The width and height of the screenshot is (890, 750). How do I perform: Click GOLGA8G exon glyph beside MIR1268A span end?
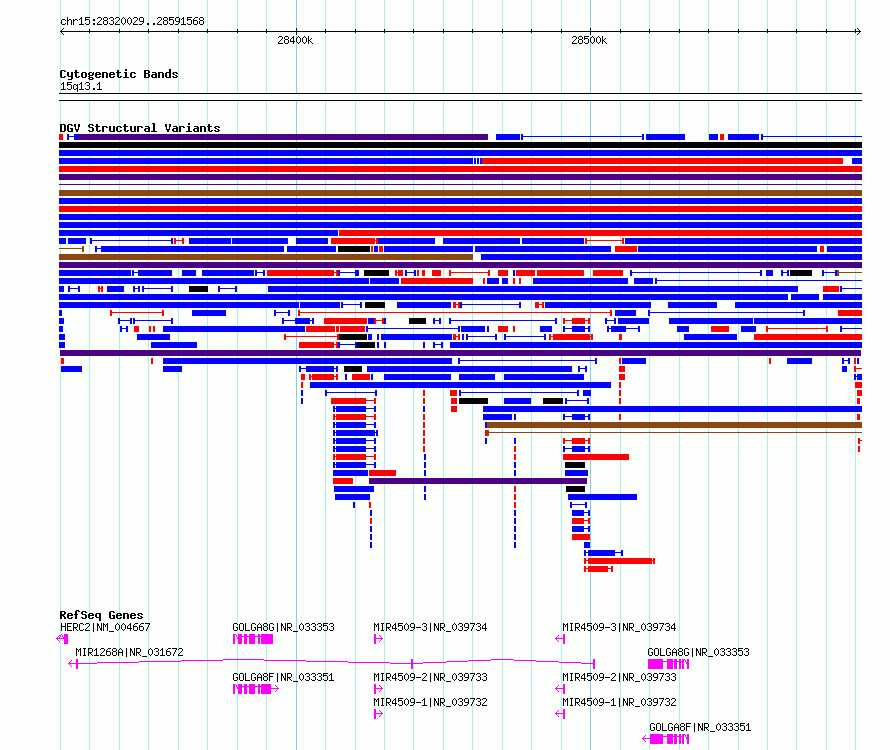coord(668,664)
